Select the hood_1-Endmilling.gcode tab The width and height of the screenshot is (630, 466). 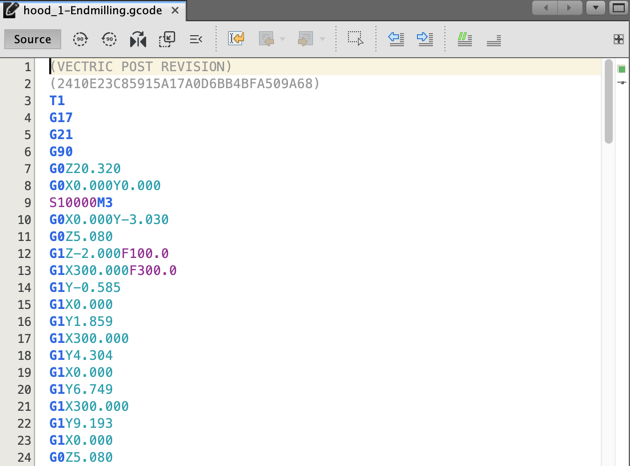pos(92,10)
